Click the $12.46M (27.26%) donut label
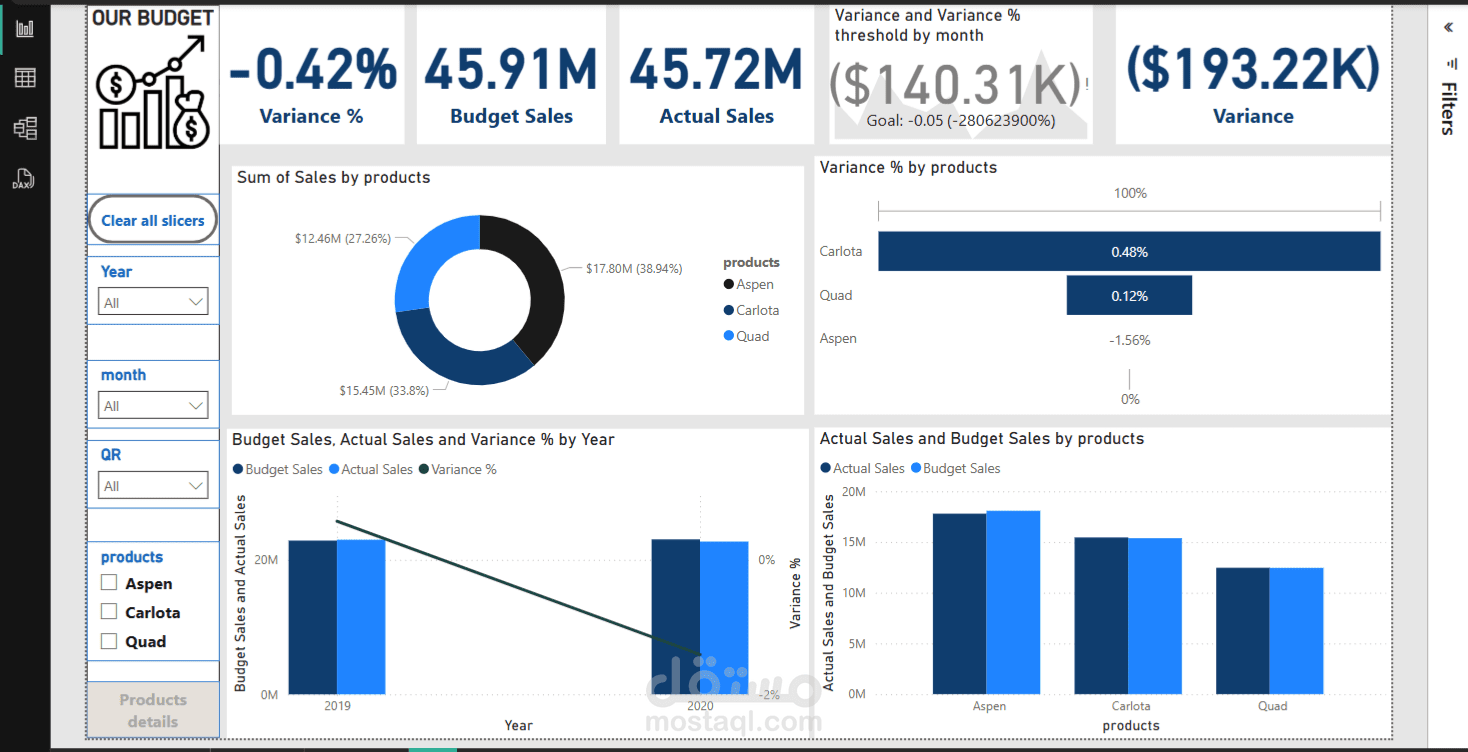This screenshot has width=1468, height=752. click(342, 239)
